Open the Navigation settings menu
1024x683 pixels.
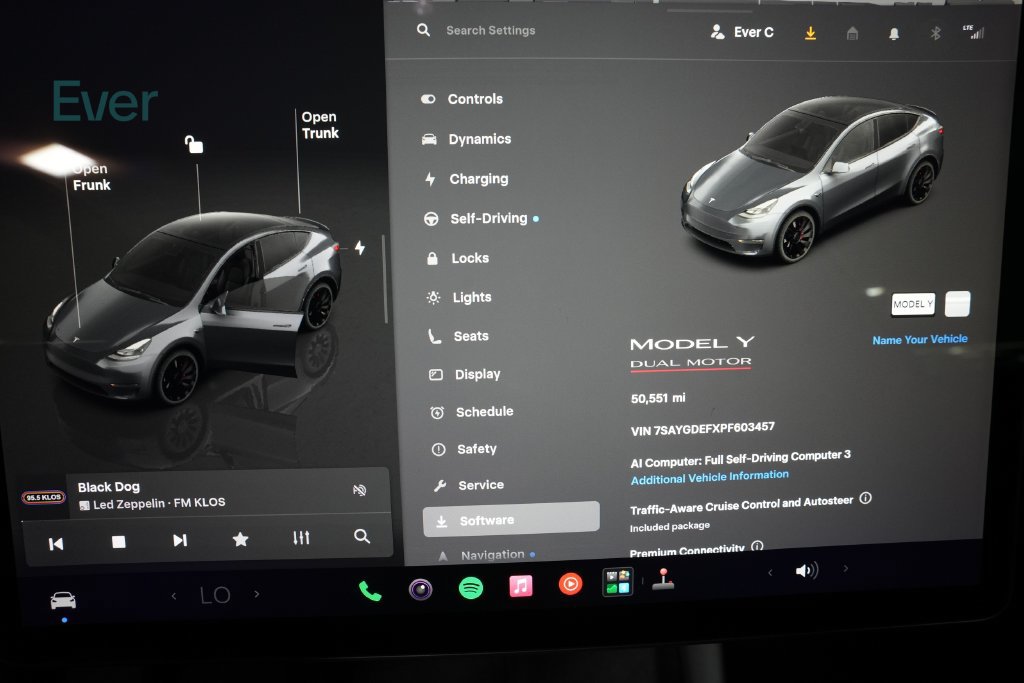(487, 555)
